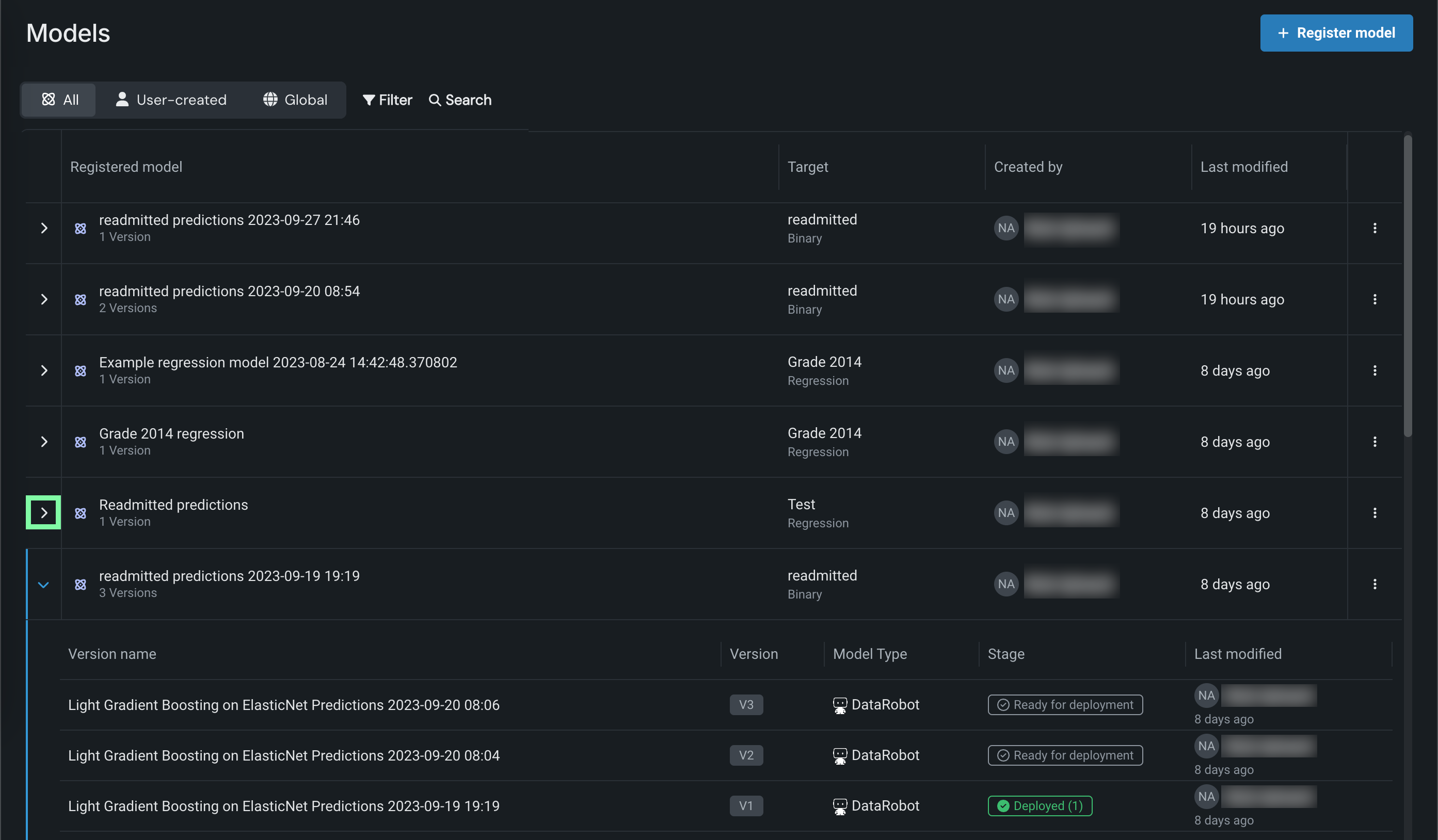
Task: Click the Search magnifier icon
Action: click(x=434, y=100)
